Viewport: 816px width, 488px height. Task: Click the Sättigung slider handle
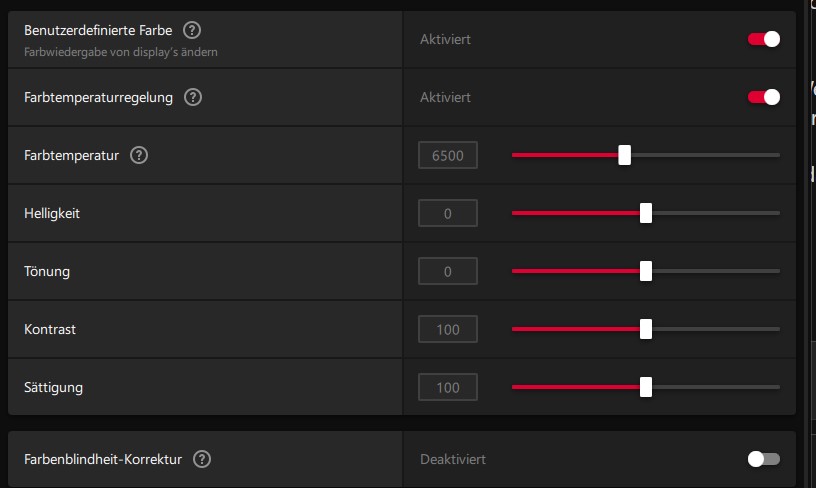[x=646, y=387]
